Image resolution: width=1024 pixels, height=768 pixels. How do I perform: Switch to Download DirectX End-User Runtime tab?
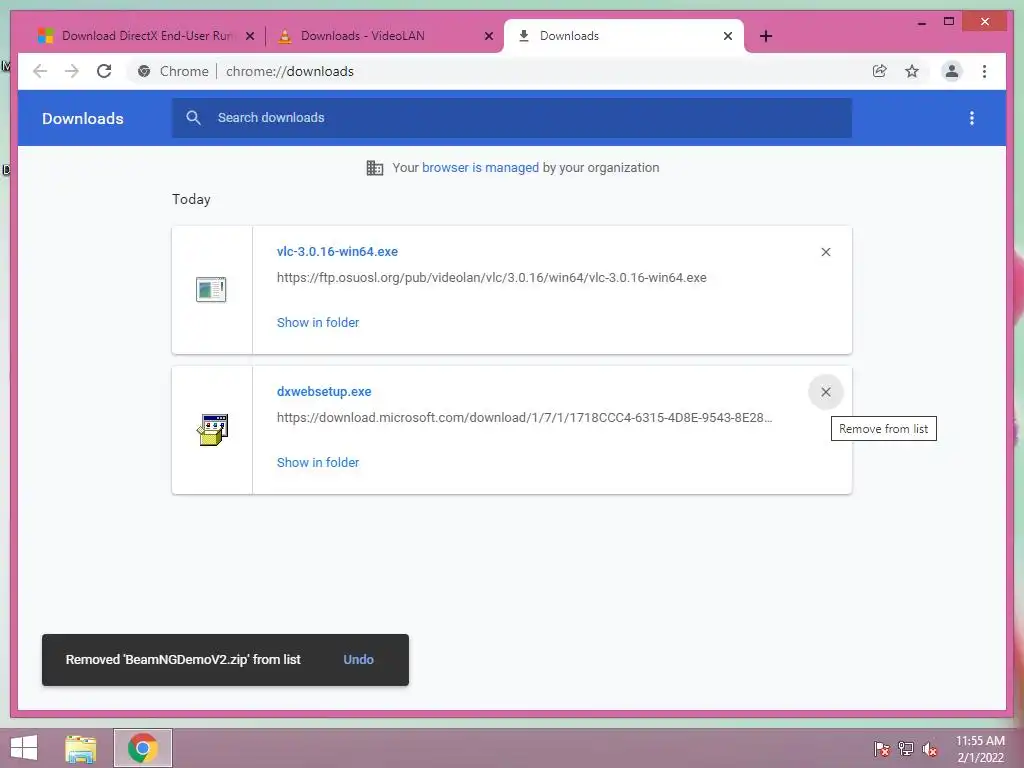click(x=146, y=36)
